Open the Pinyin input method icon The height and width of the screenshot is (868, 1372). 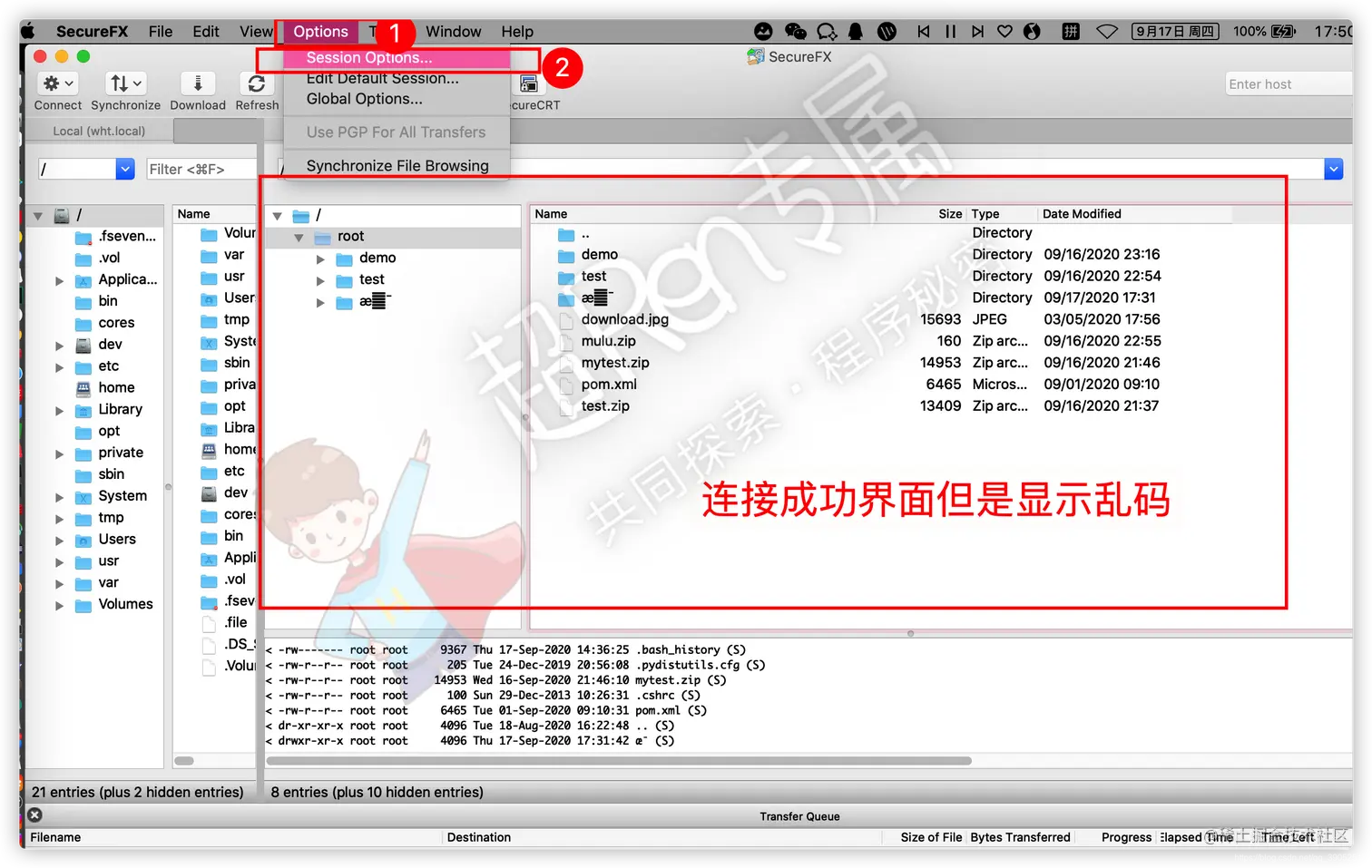tap(1071, 32)
